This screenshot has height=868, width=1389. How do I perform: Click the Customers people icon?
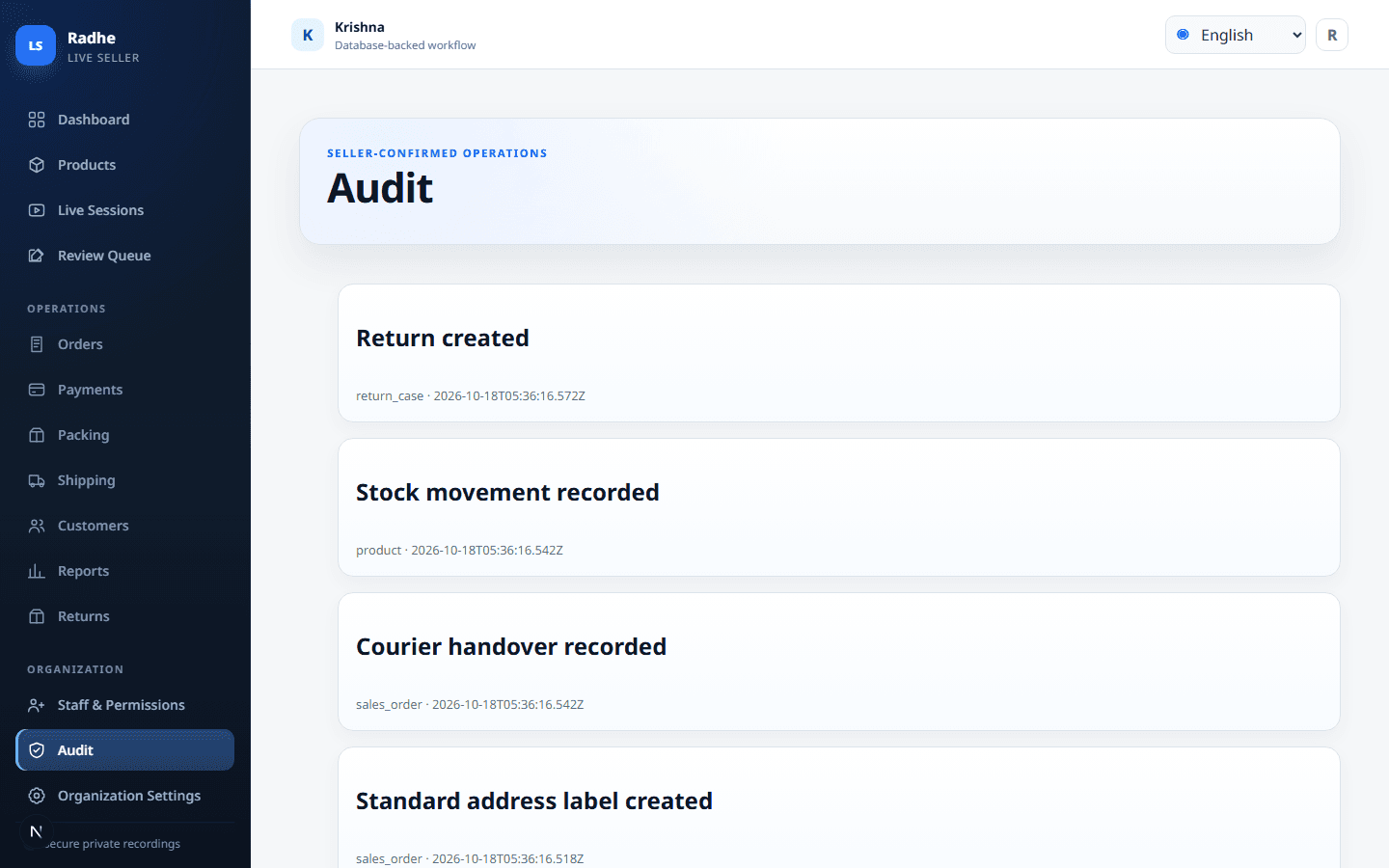coord(37,526)
